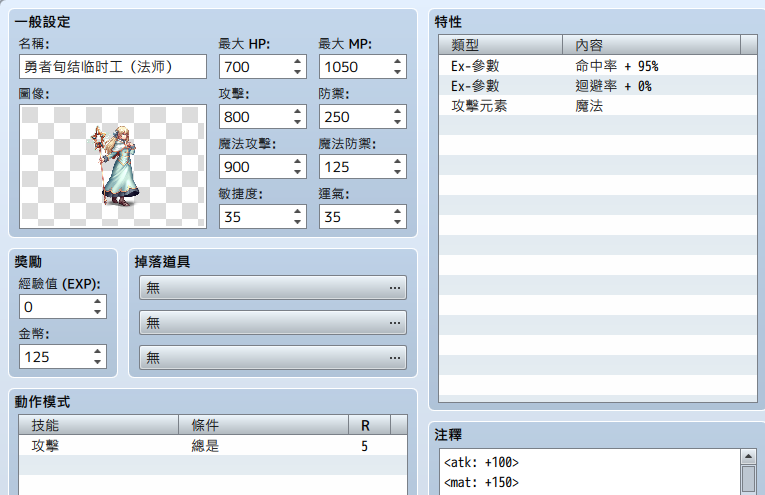Decrease 魔法攻擊 value with down arrow
The image size is (765, 495).
click(298, 172)
